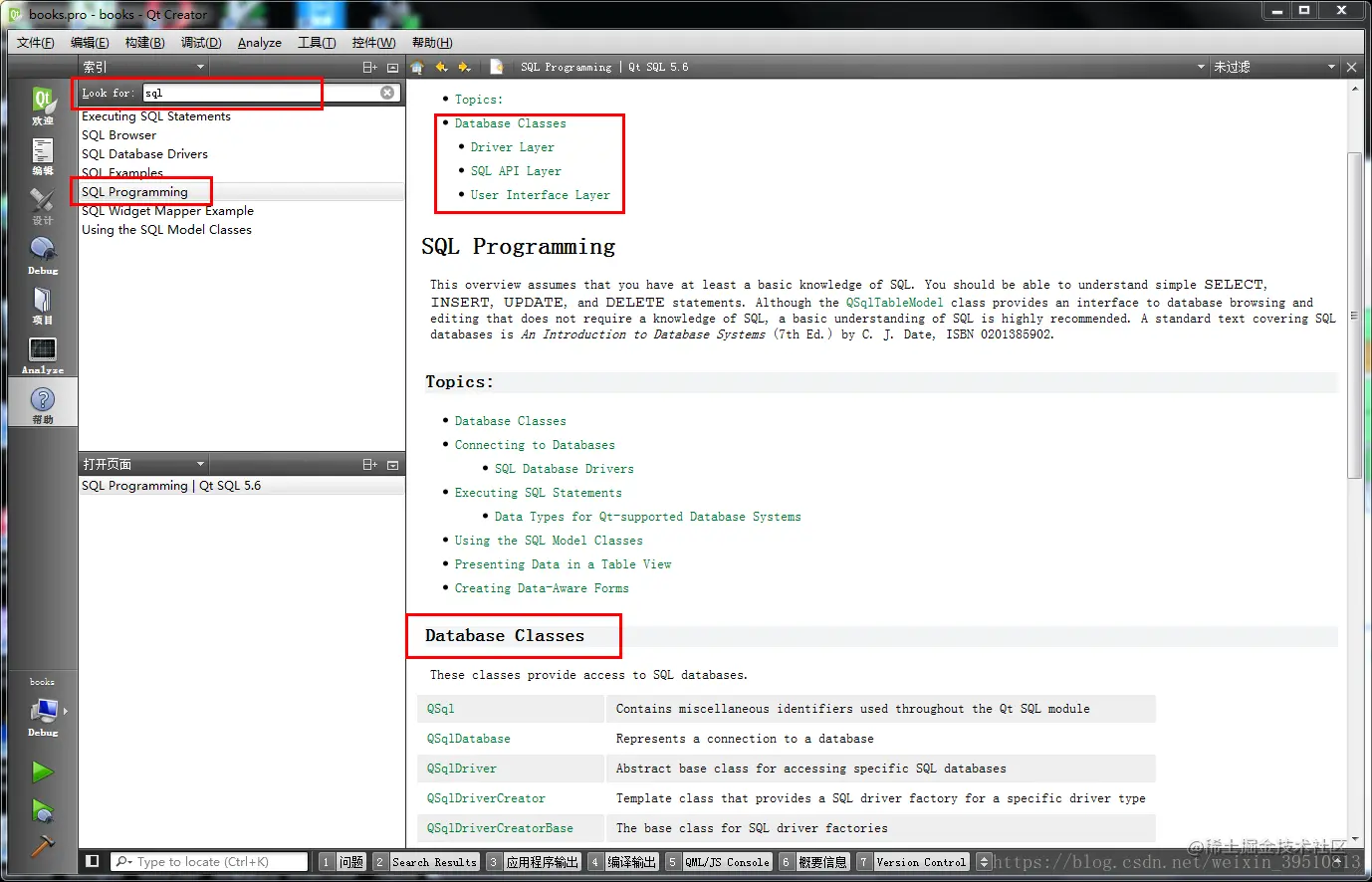Open the Analyze menu
Screen dimensions: 1372x882
pyautogui.click(x=259, y=42)
